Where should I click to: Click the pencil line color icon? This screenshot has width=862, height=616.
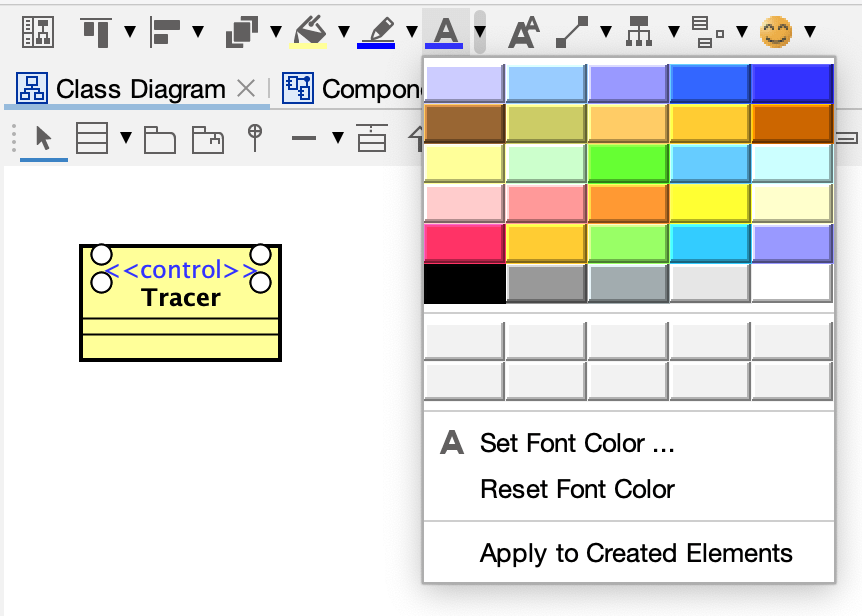tap(376, 32)
